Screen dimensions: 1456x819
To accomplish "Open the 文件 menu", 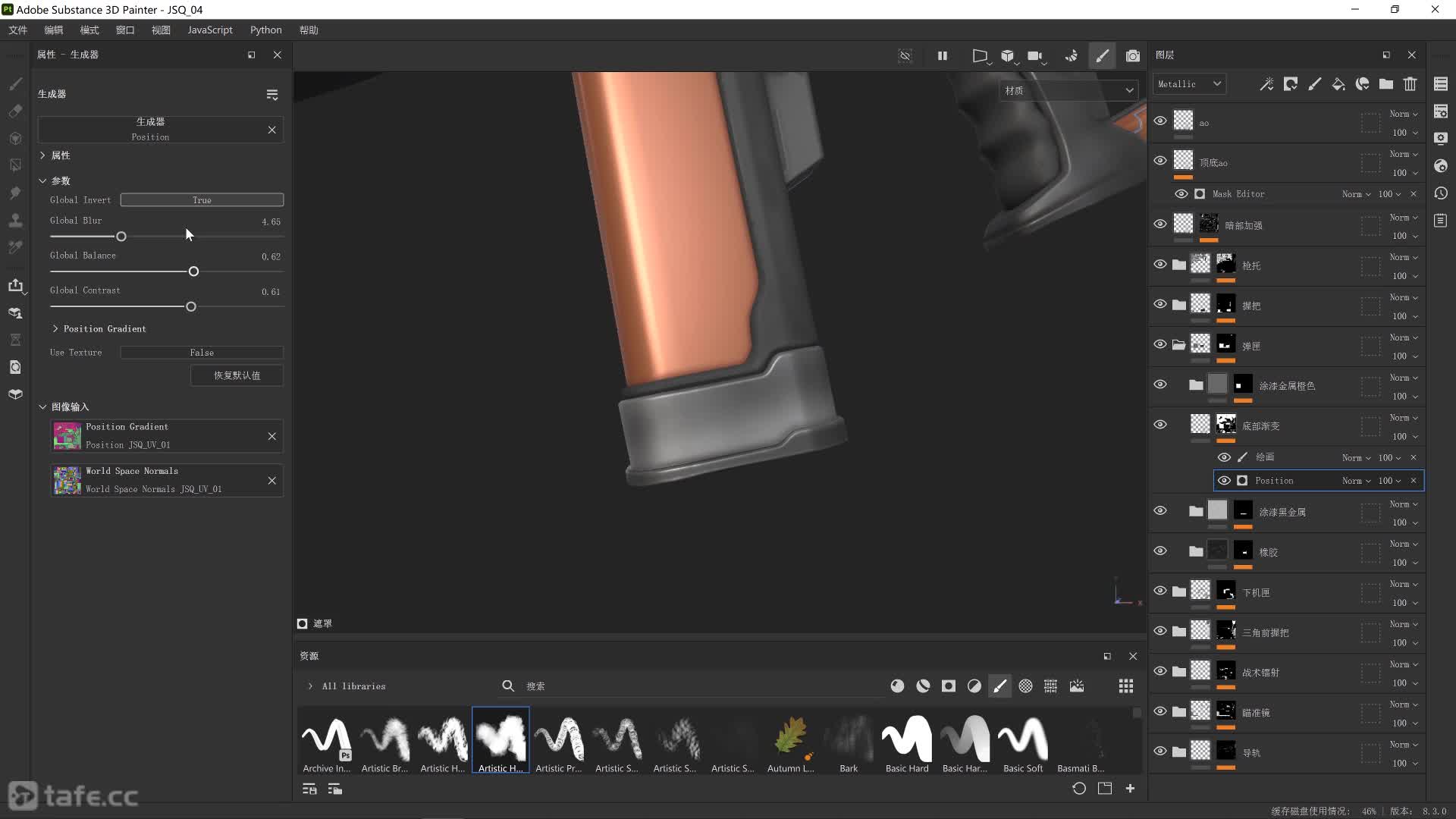I will 18,30.
